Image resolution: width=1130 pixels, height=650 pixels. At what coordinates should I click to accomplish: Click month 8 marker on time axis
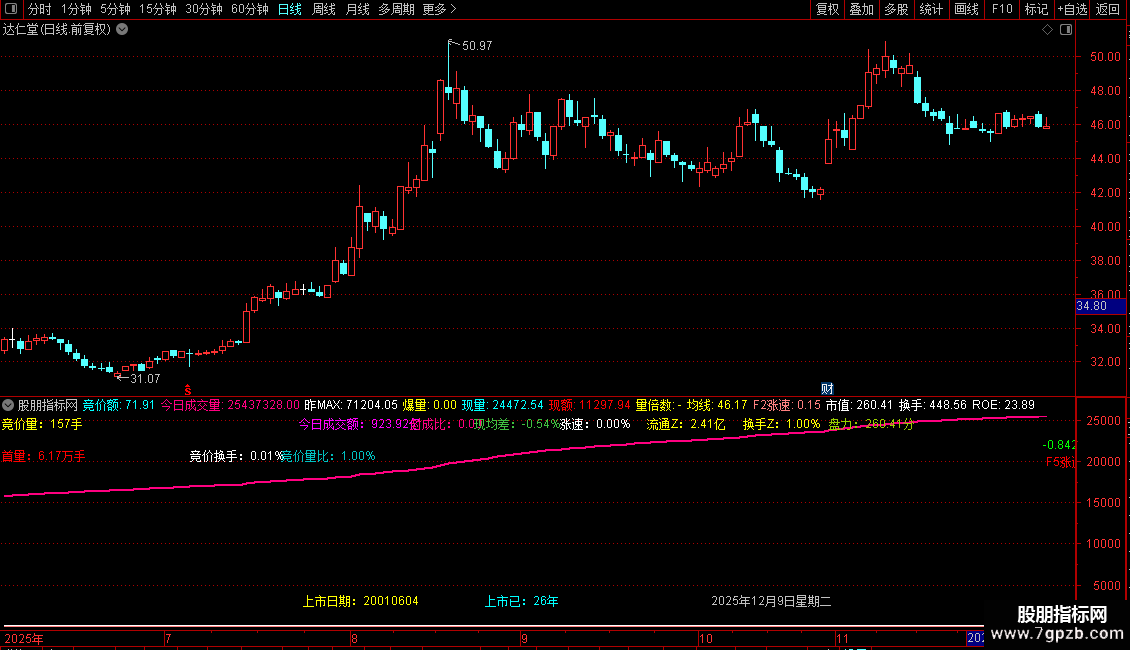(354, 638)
